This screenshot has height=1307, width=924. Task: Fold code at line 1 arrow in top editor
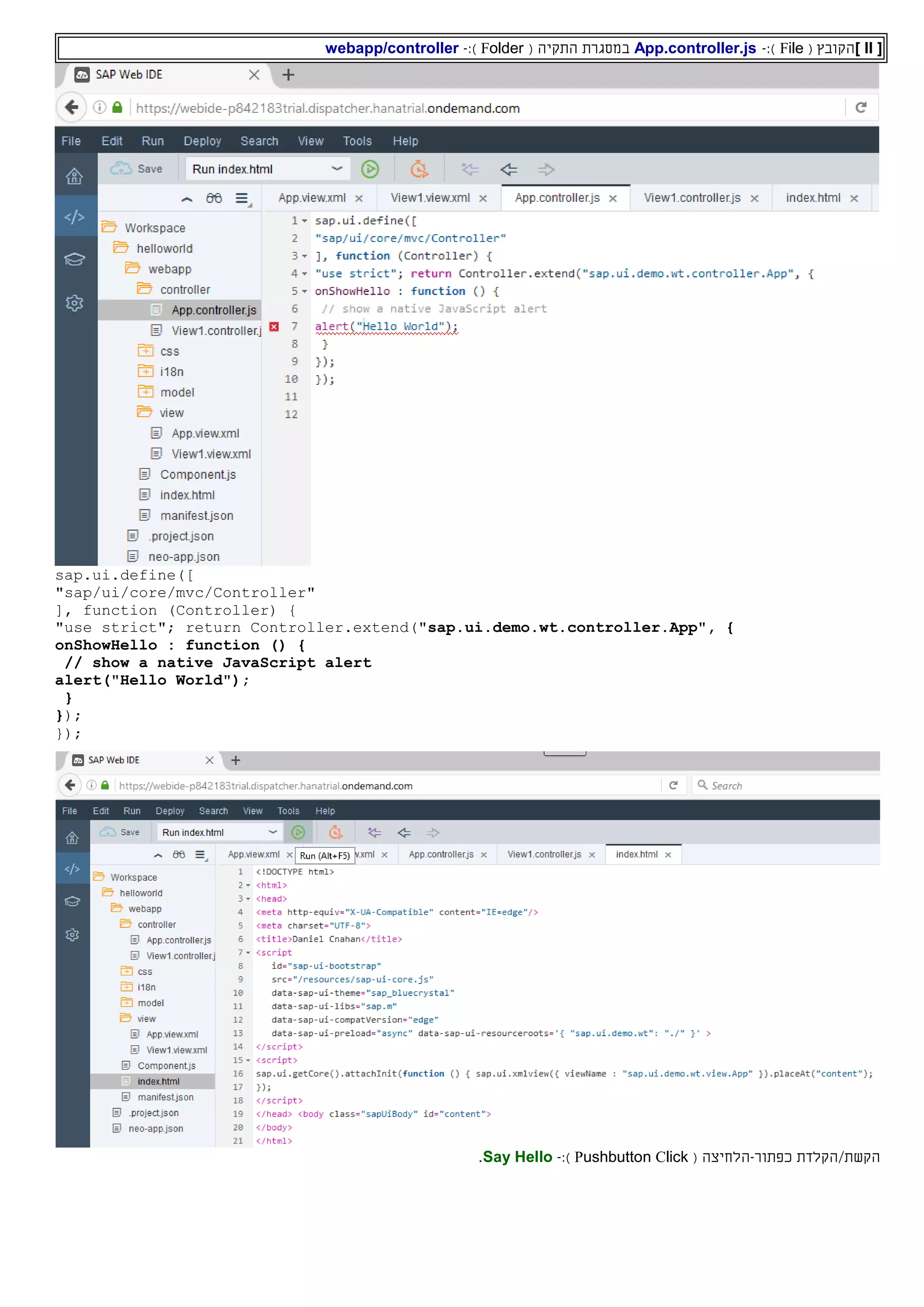pos(305,221)
